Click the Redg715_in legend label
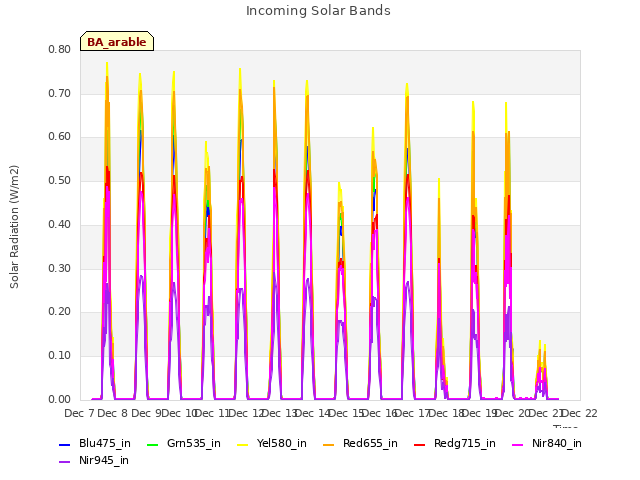The image size is (640, 480). coord(465,444)
